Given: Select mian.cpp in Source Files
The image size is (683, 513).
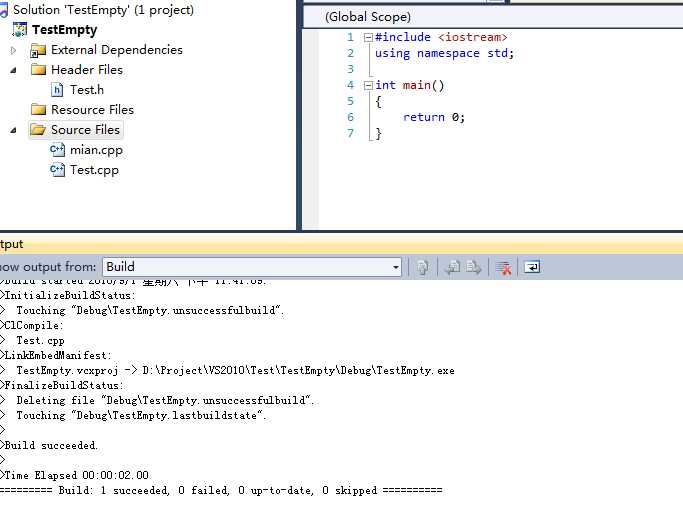Looking at the screenshot, I should (x=96, y=150).
